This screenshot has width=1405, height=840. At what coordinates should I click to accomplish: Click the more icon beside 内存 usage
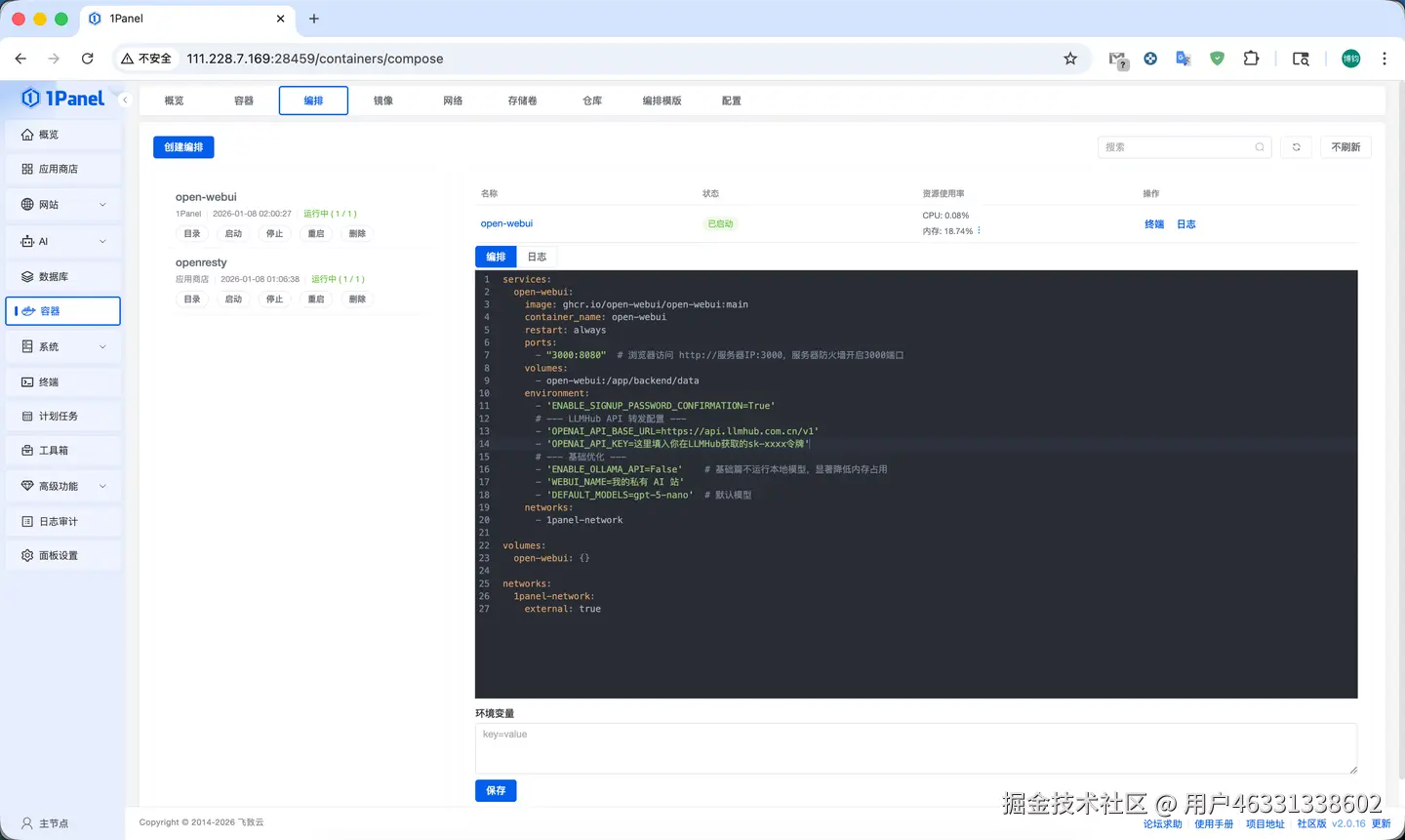click(979, 231)
